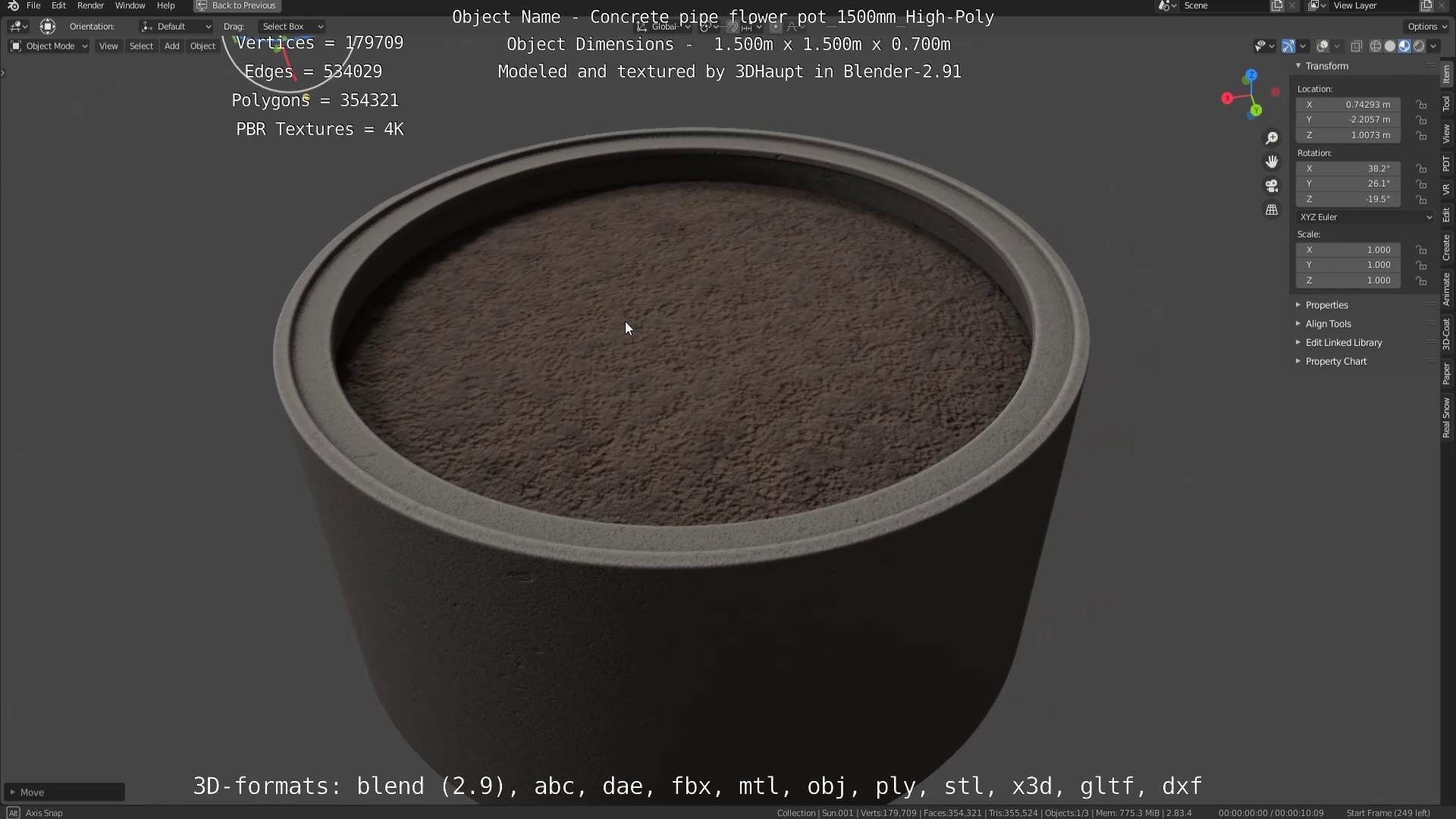Click the Blender logo icon
Viewport: 1456px width, 819px height.
(13, 5)
